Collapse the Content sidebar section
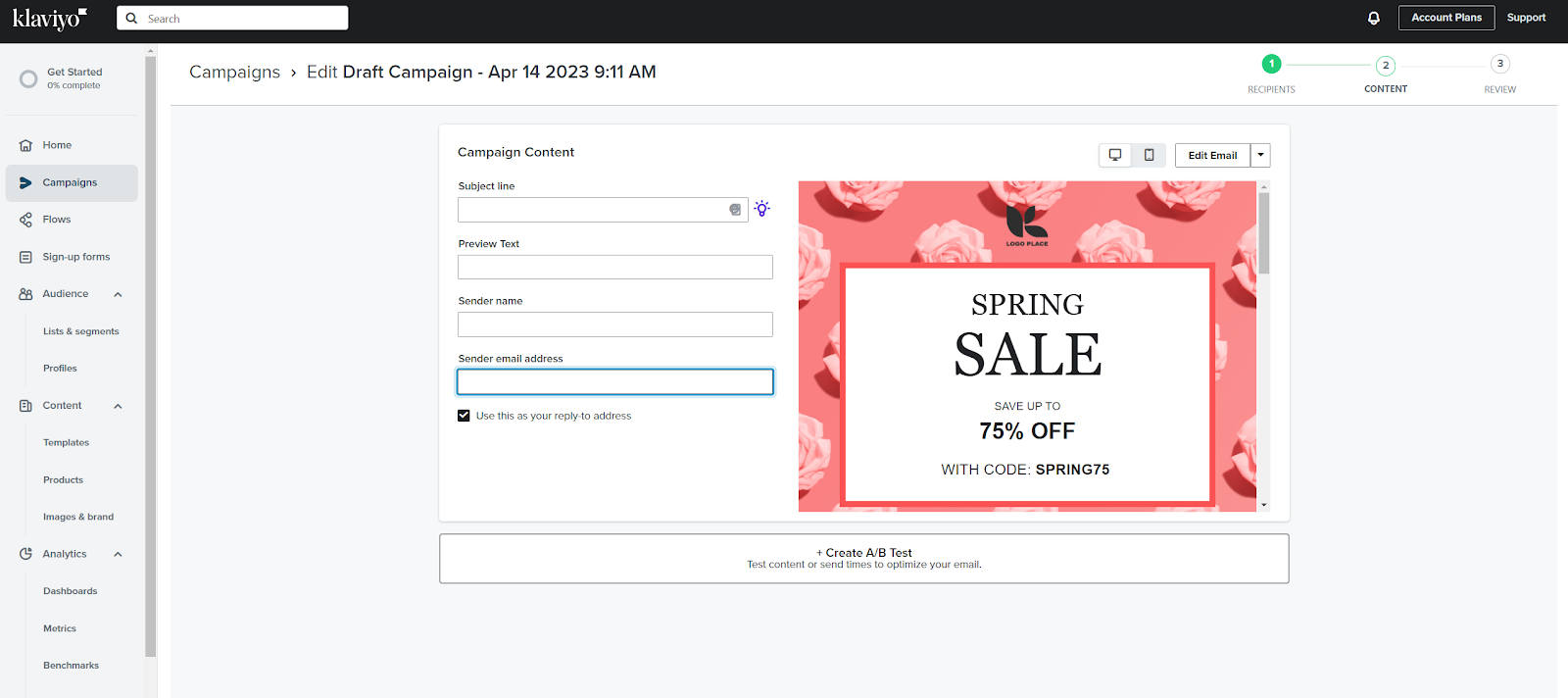This screenshot has width=1568, height=698. coord(118,406)
